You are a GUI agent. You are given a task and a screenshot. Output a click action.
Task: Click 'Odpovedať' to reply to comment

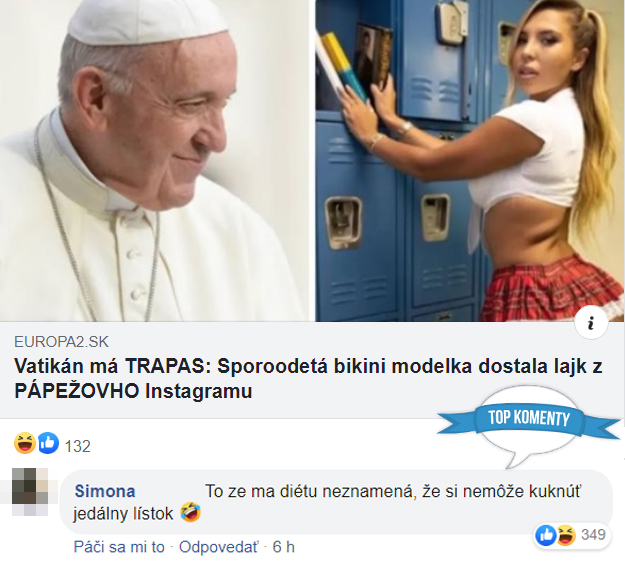(x=218, y=547)
